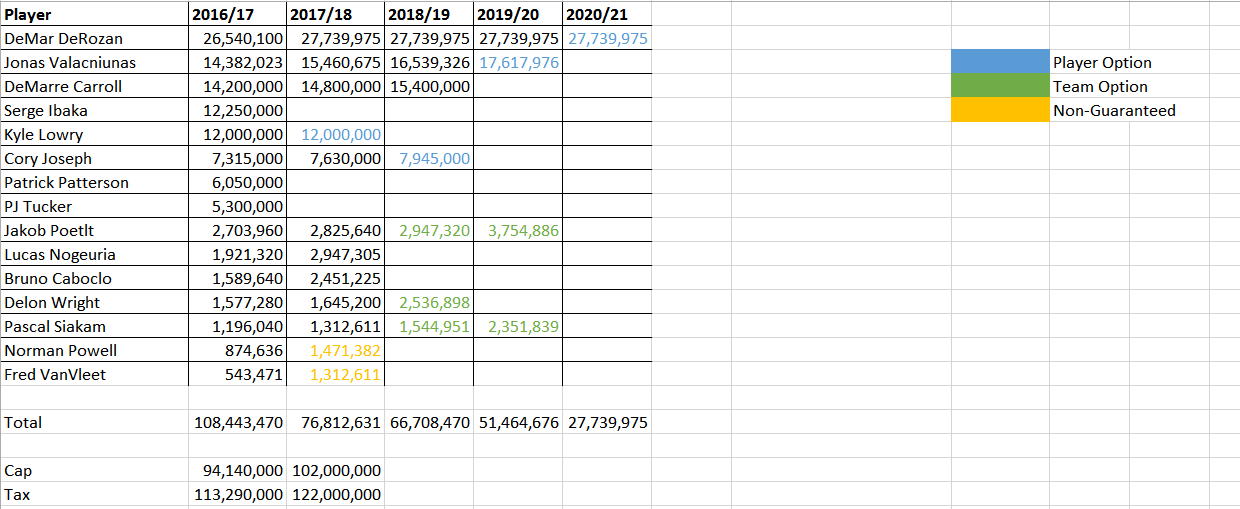Click the 'Jonas Valacniunas' name cell
Viewport: 1240px width, 509px height.
coord(94,62)
